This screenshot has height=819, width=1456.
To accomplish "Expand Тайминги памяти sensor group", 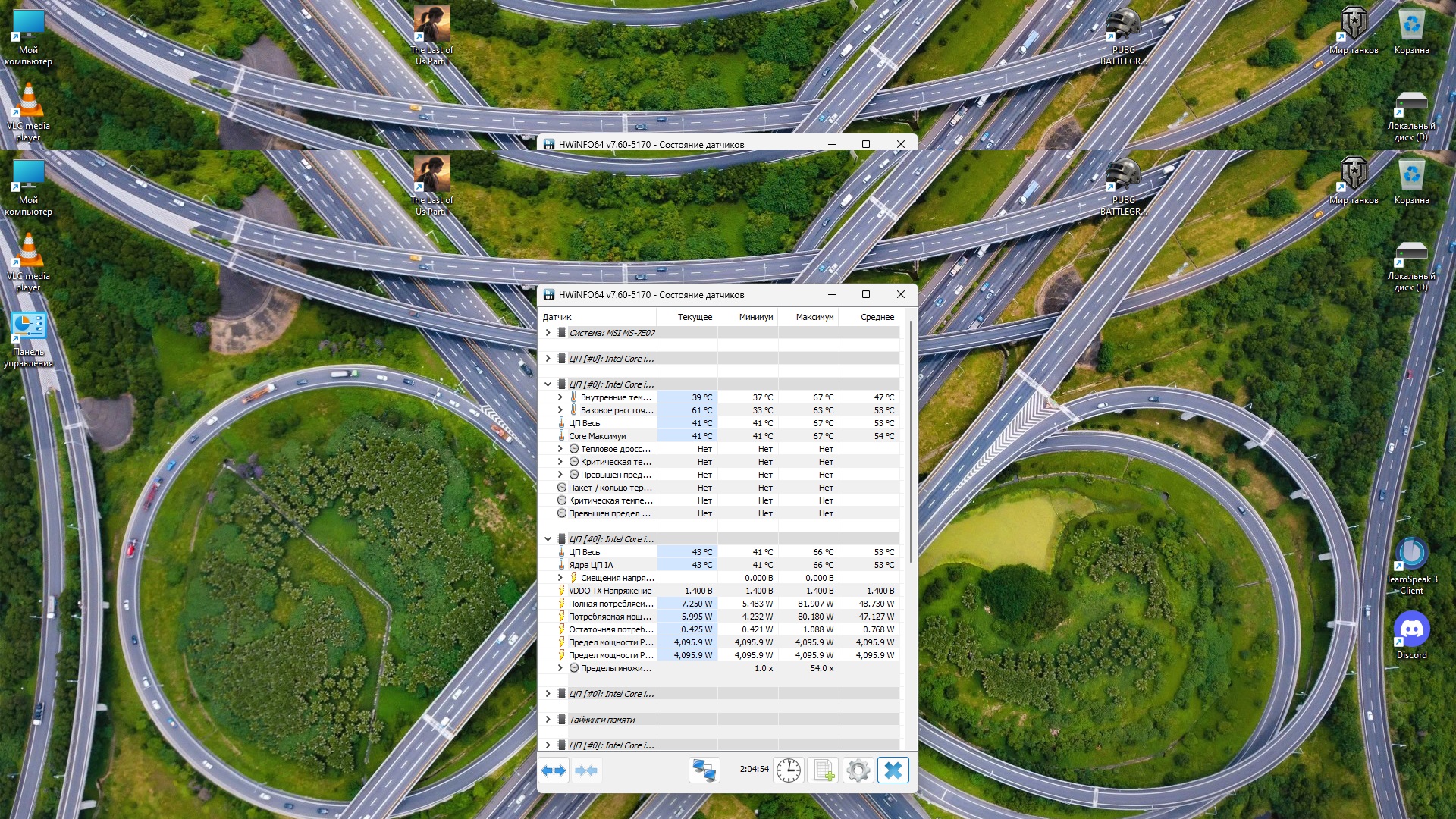I will point(548,720).
